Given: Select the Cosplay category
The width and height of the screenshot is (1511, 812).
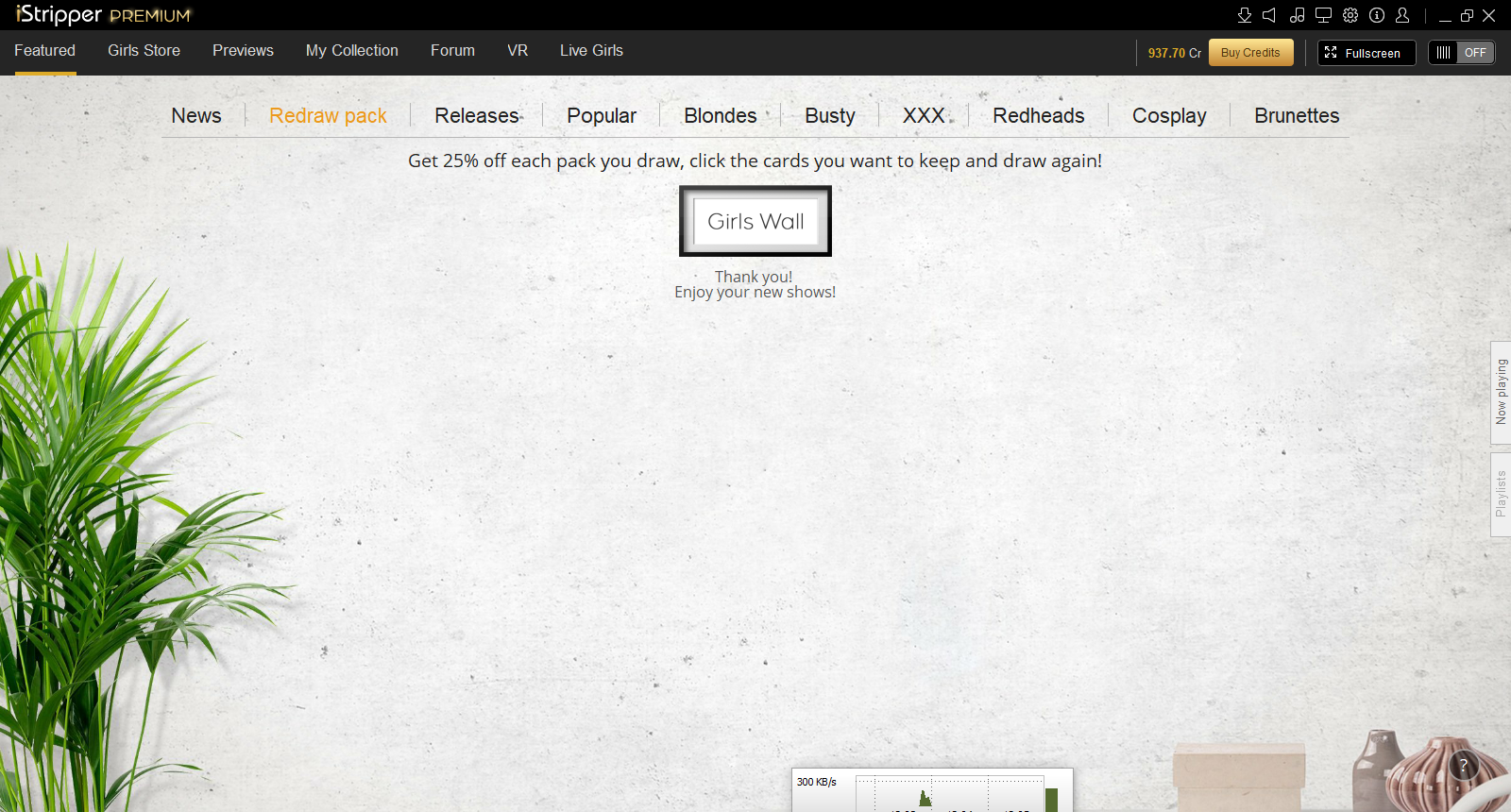Looking at the screenshot, I should coord(1169,116).
